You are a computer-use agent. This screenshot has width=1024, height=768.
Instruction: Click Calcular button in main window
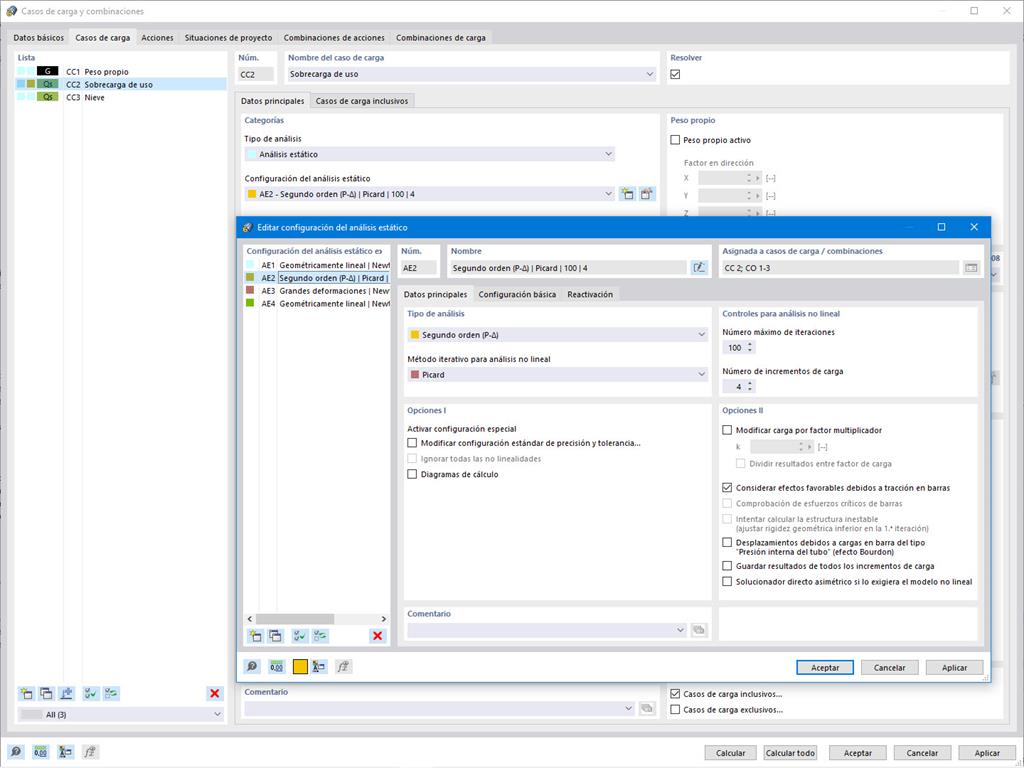tap(730, 753)
